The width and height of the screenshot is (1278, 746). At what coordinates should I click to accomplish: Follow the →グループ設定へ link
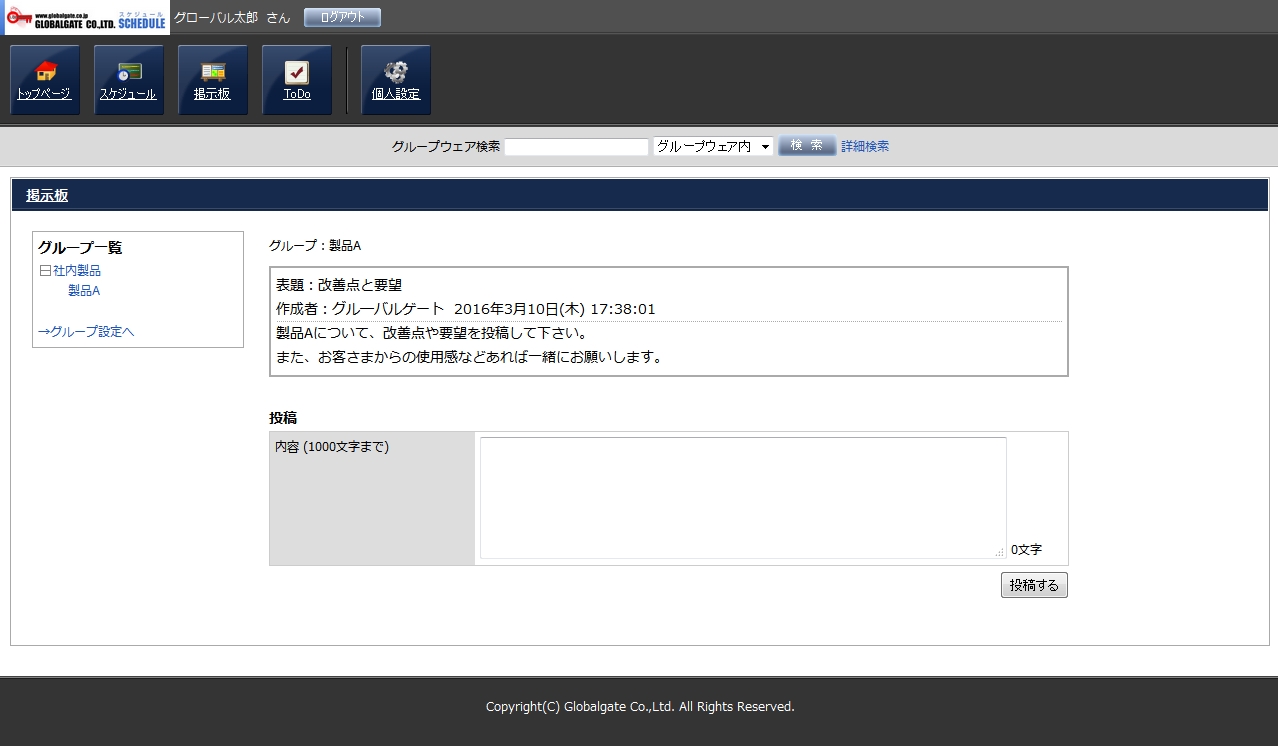[x=86, y=331]
